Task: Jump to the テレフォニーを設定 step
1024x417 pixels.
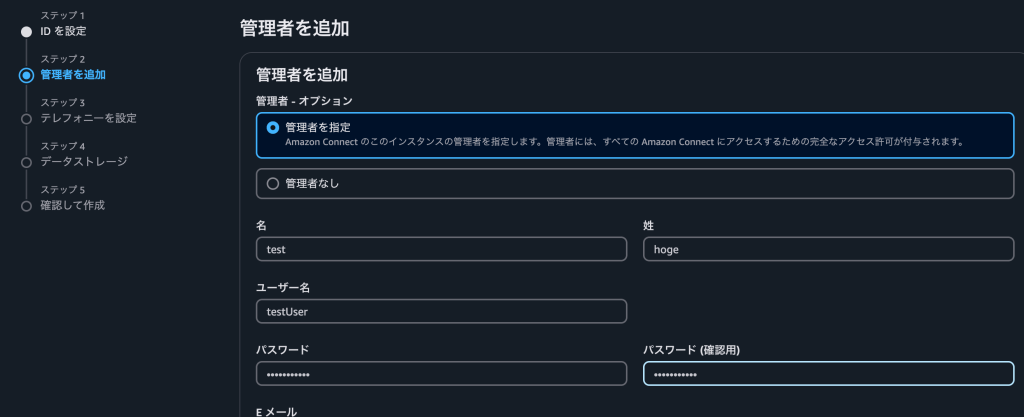Action: click(x=88, y=118)
